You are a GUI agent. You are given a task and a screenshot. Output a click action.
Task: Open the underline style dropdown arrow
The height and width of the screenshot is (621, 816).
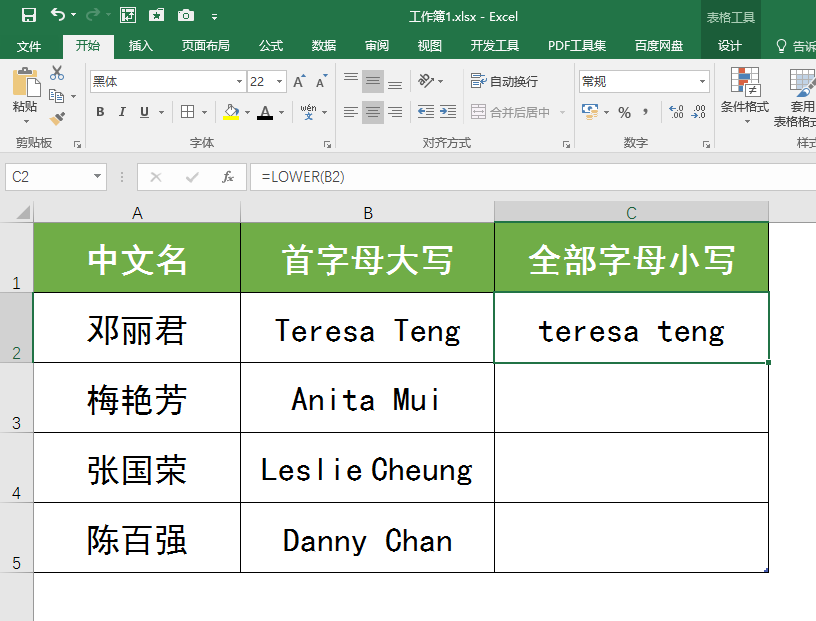coord(161,112)
